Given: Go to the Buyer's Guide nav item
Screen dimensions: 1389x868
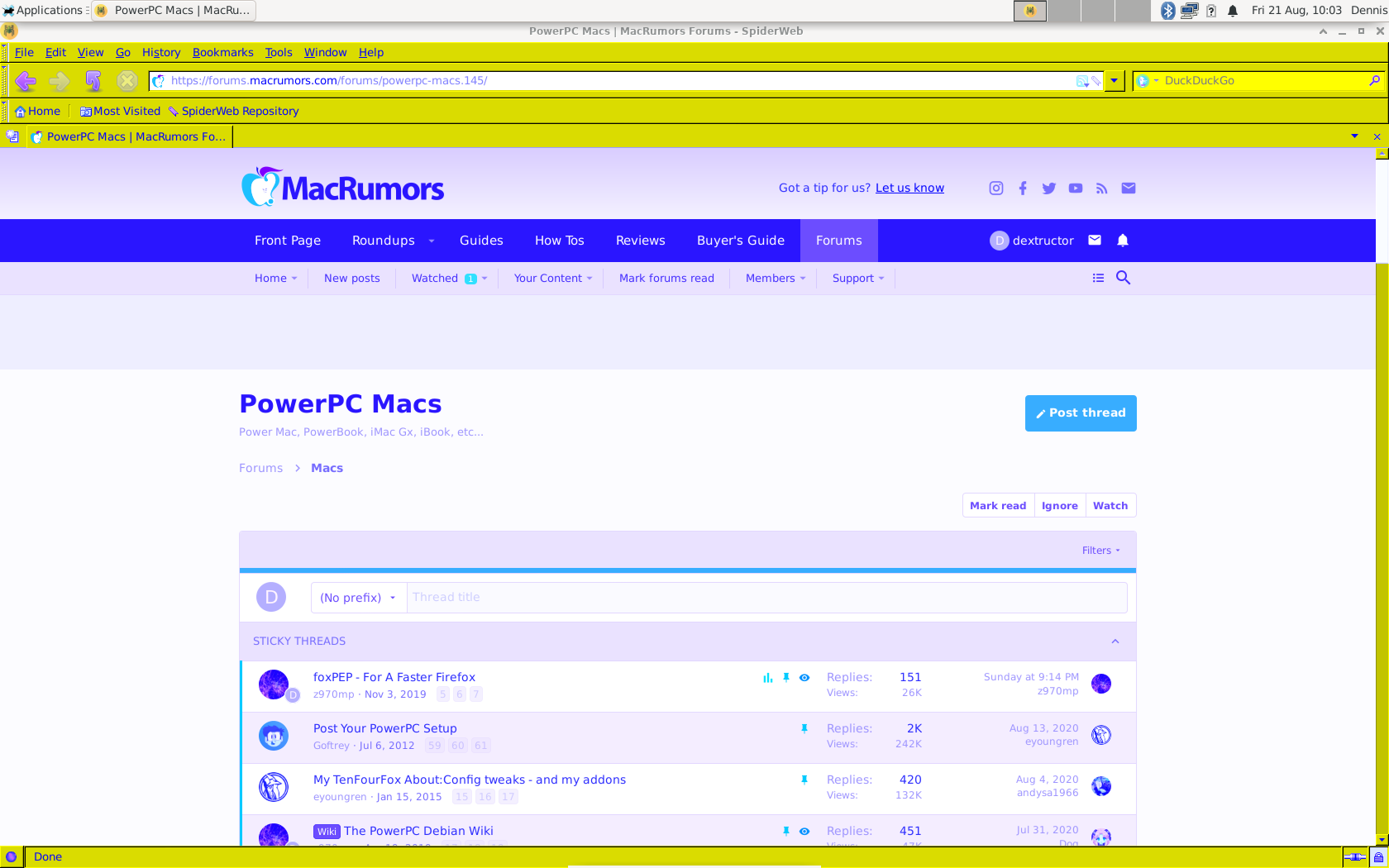Looking at the screenshot, I should click(x=741, y=241).
